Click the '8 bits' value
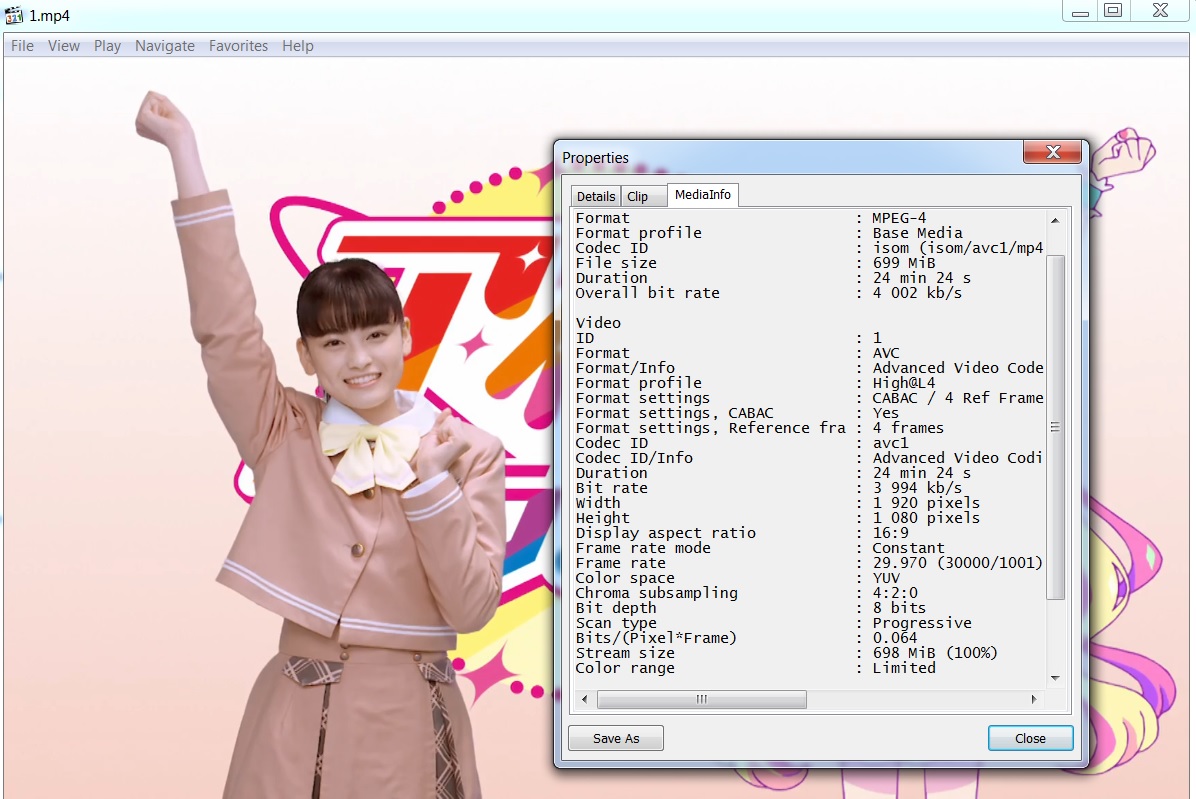The width and height of the screenshot is (1196, 799). [899, 608]
